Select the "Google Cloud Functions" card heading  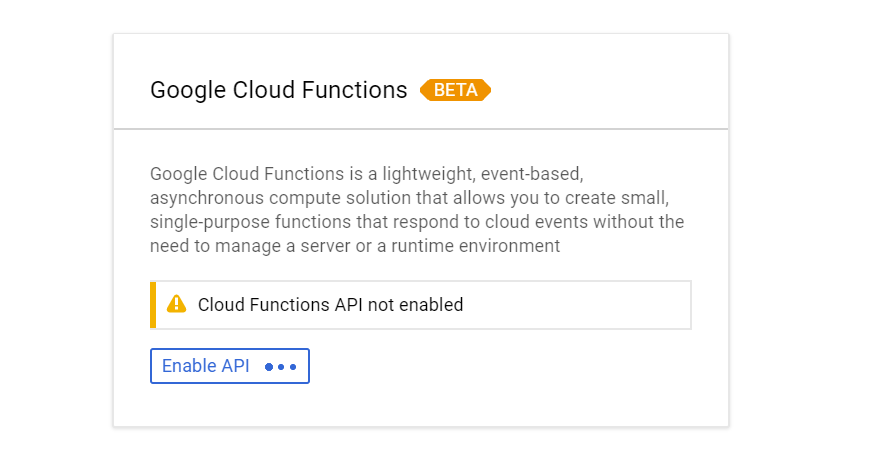click(x=278, y=90)
